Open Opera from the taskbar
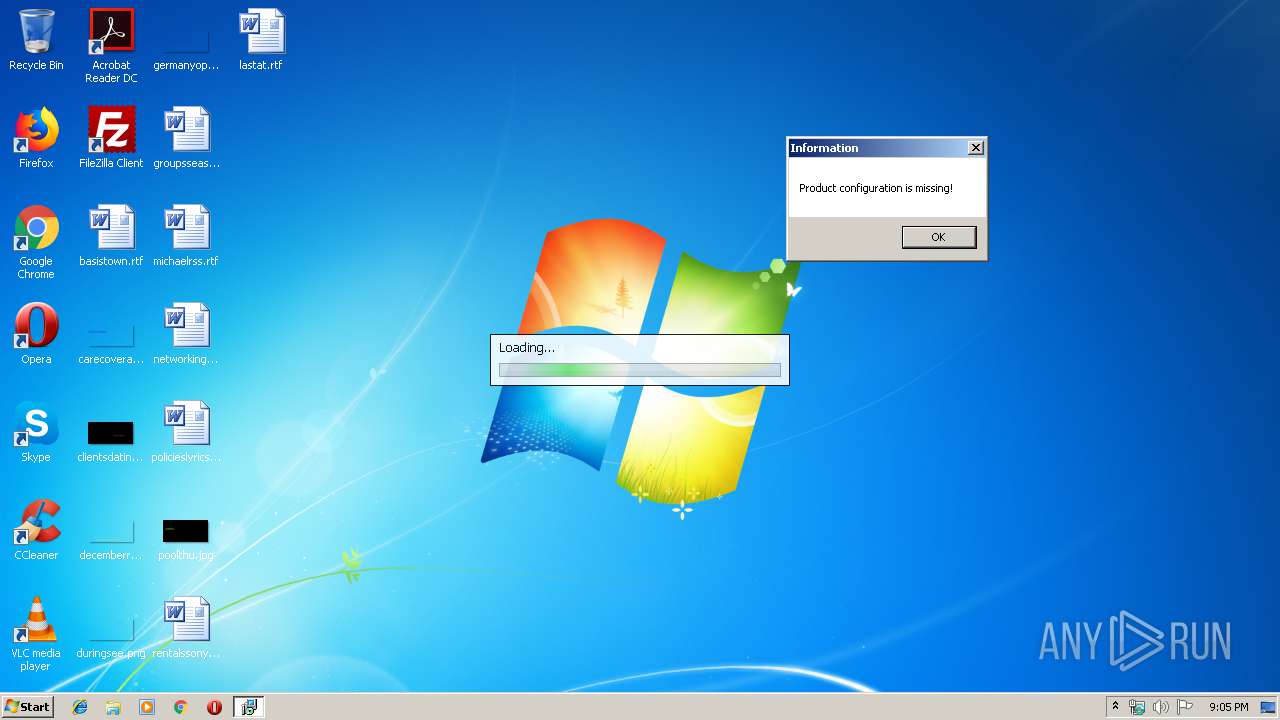1280x720 pixels. pos(214,707)
